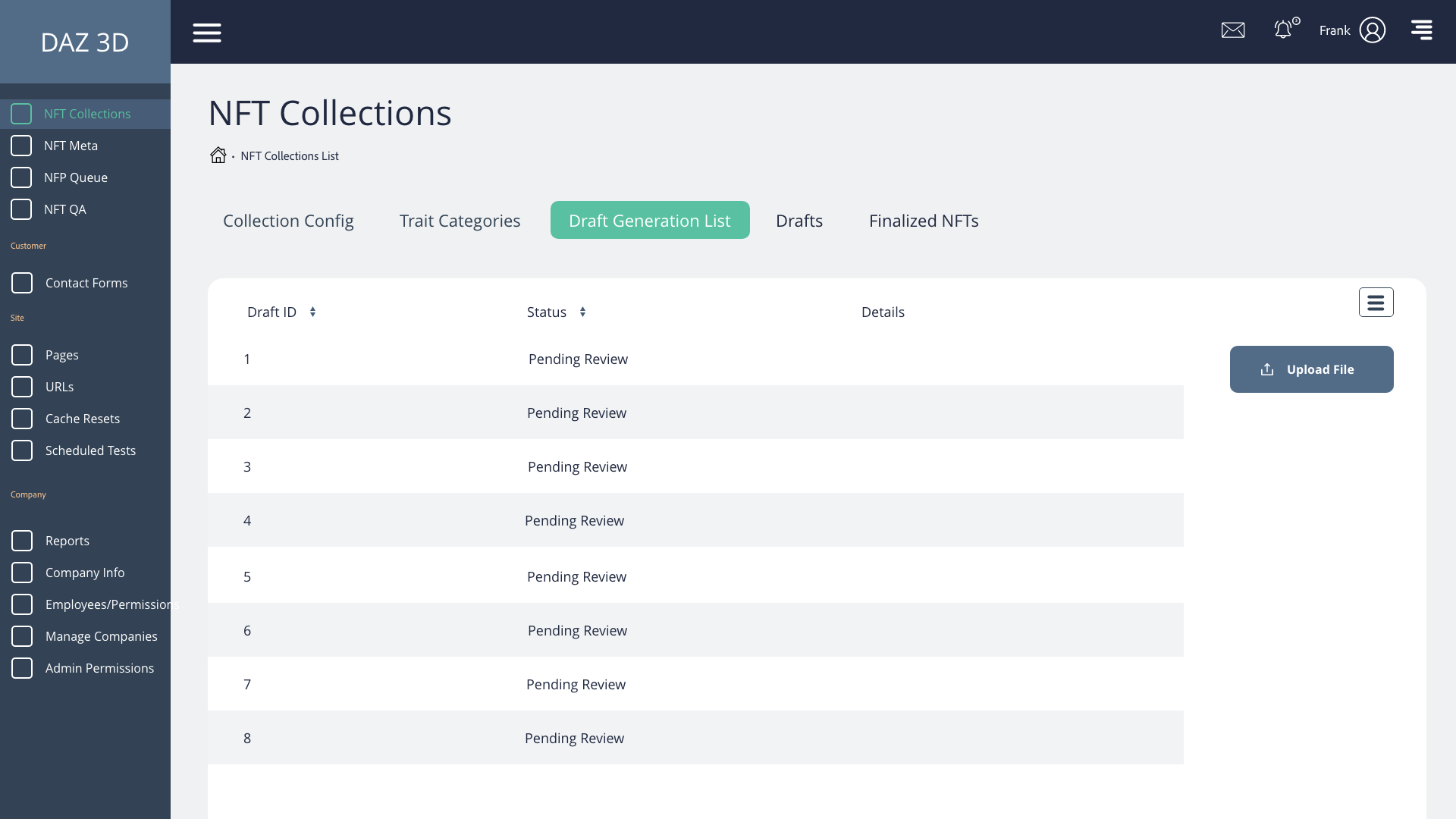Open Manage Companies sidebar link
This screenshot has height=819, width=1456.
tap(102, 636)
